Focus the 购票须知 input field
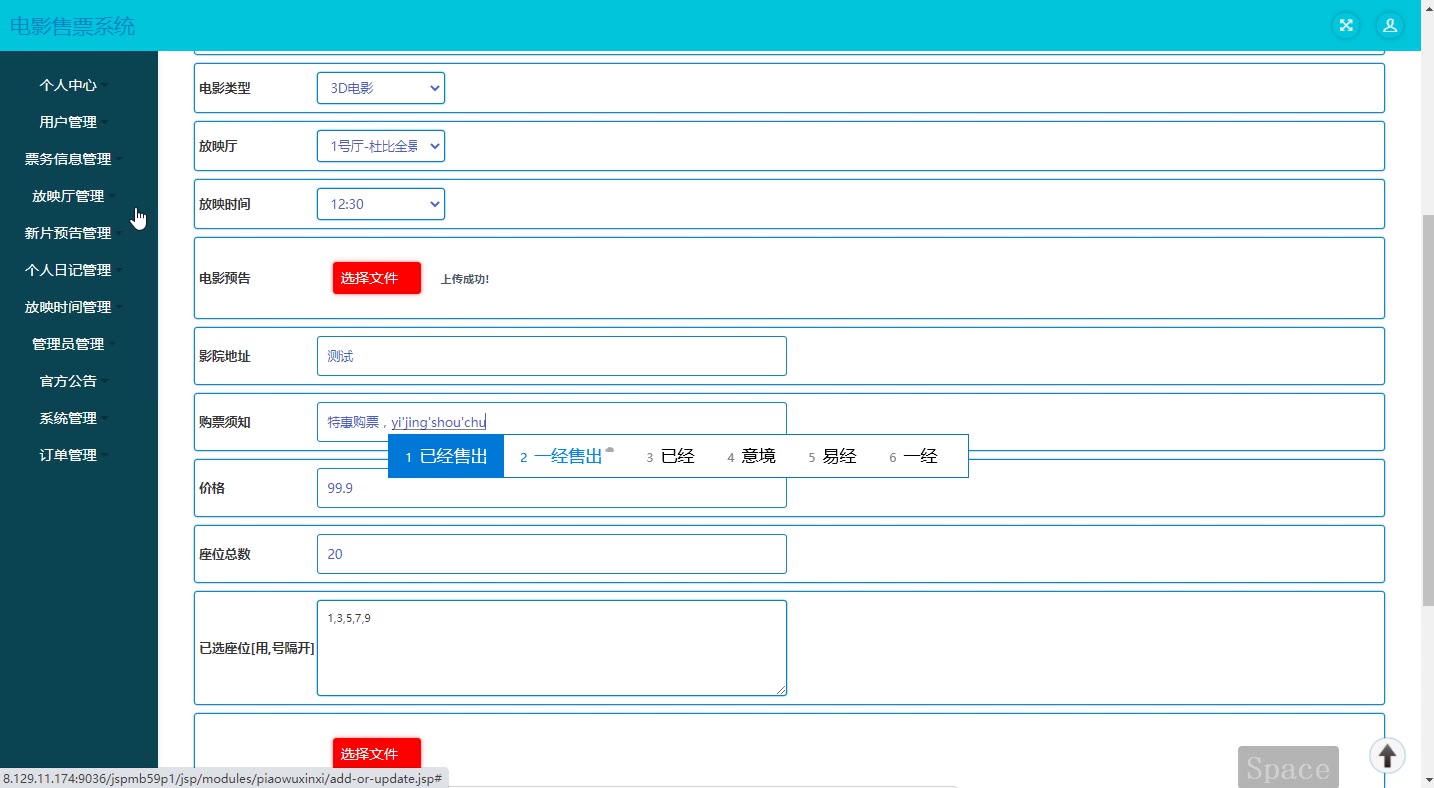Screen dimensions: 1434x788 tap(552, 422)
